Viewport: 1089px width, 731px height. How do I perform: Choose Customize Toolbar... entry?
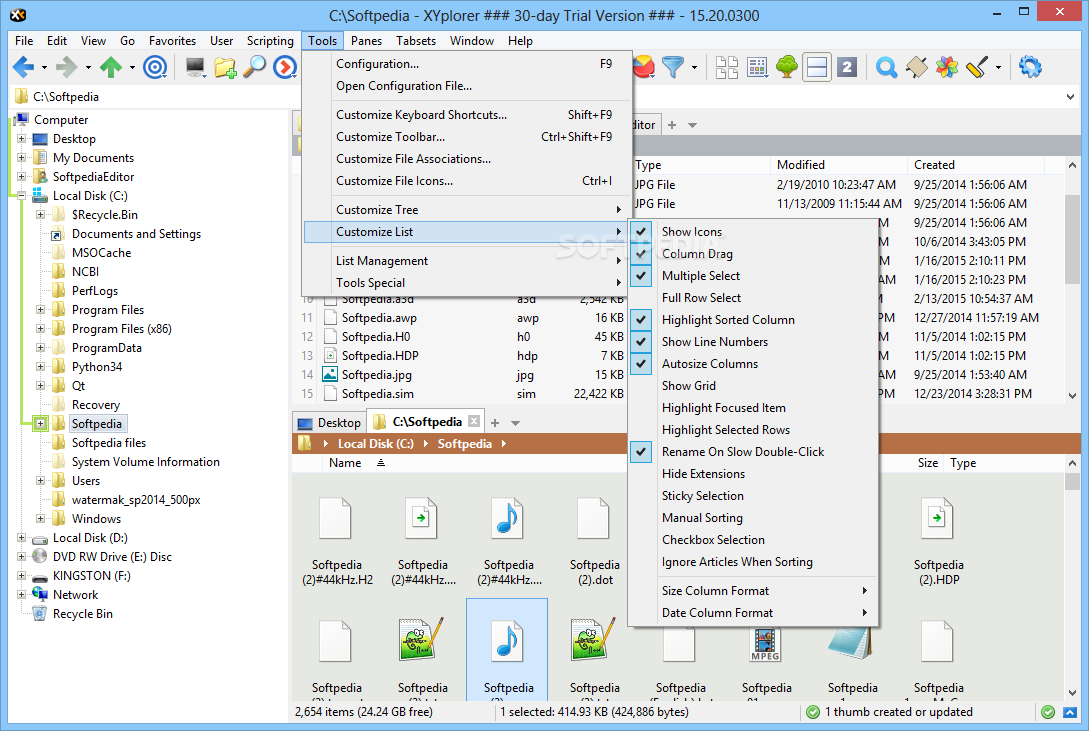(x=467, y=137)
